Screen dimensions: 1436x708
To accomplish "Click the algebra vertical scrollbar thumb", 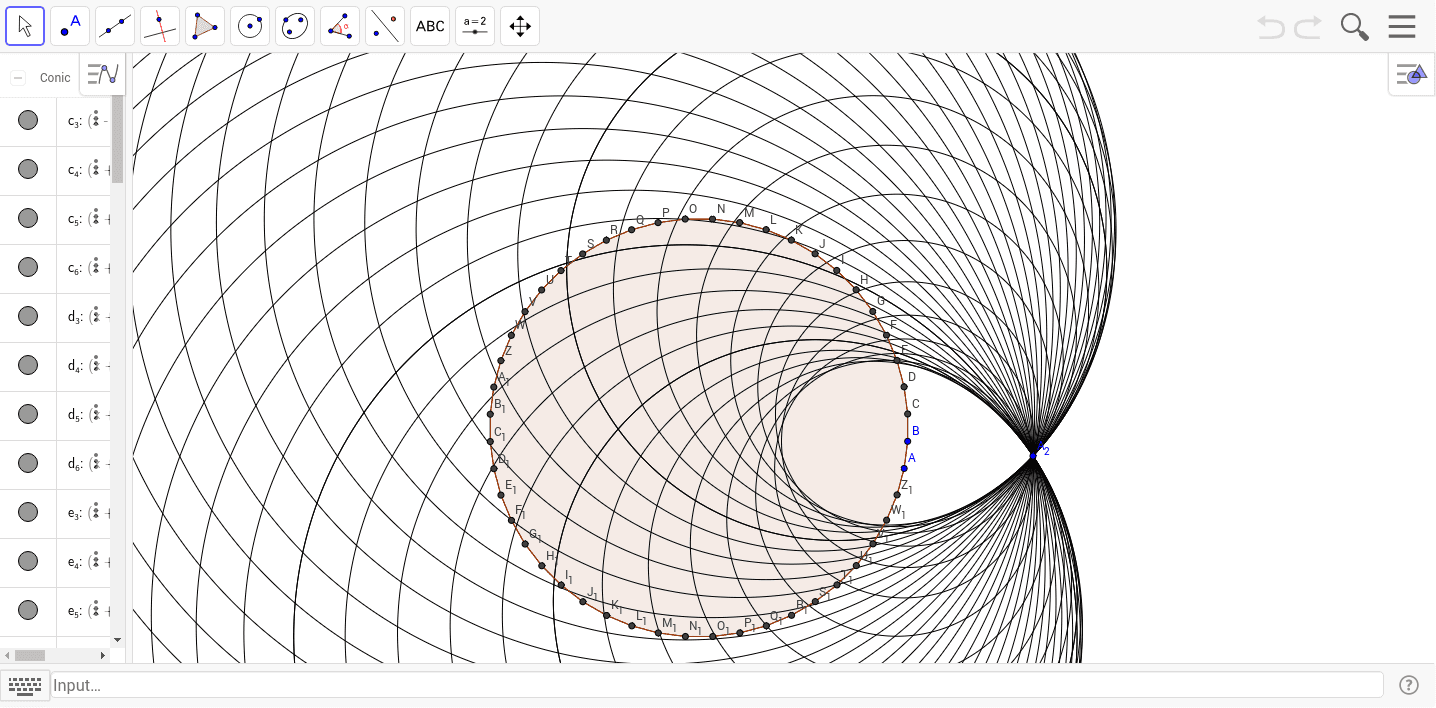I will (x=117, y=140).
